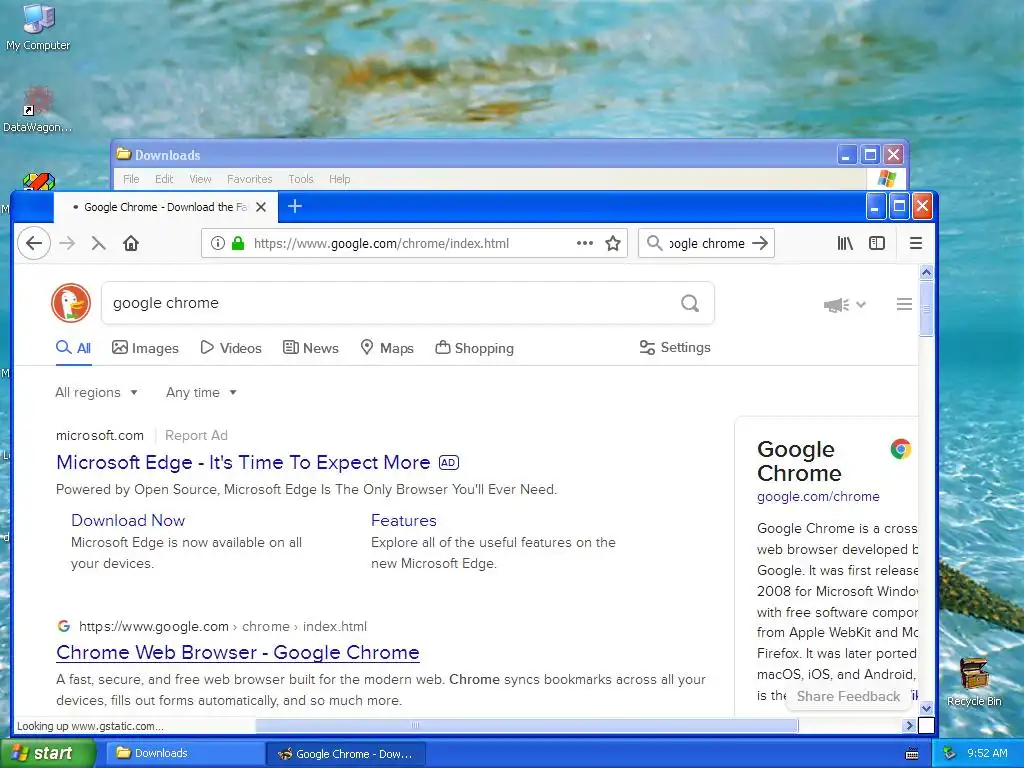Open a new tab with the plus button

click(295, 206)
